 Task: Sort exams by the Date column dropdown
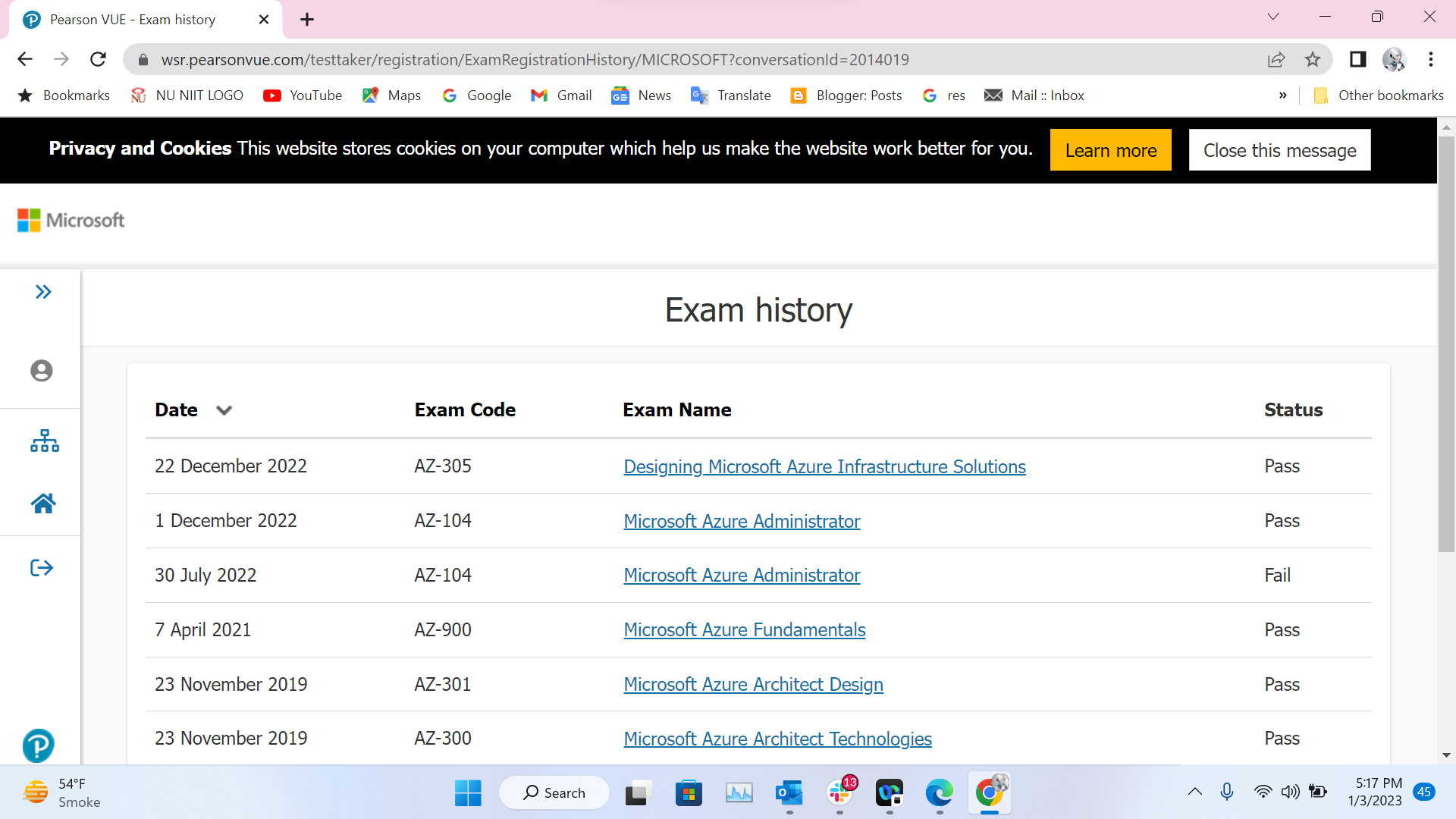click(224, 410)
